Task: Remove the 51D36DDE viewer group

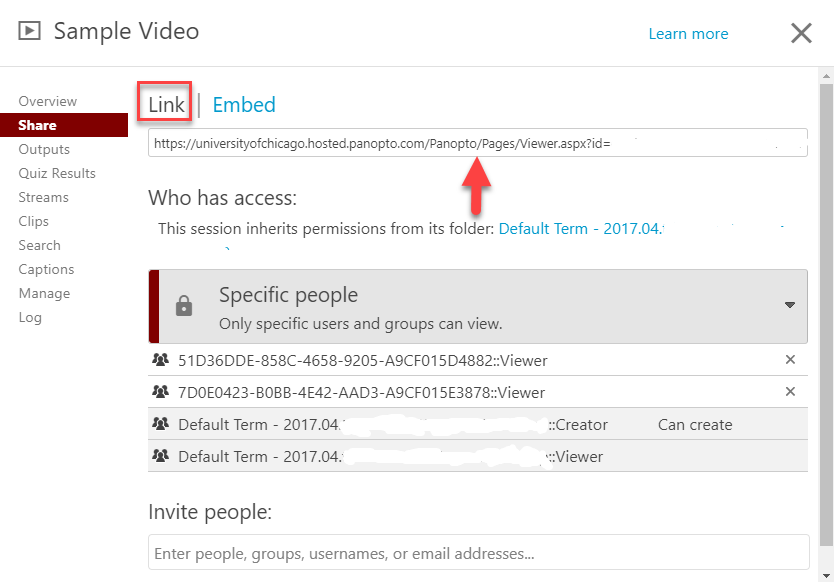Action: click(790, 360)
